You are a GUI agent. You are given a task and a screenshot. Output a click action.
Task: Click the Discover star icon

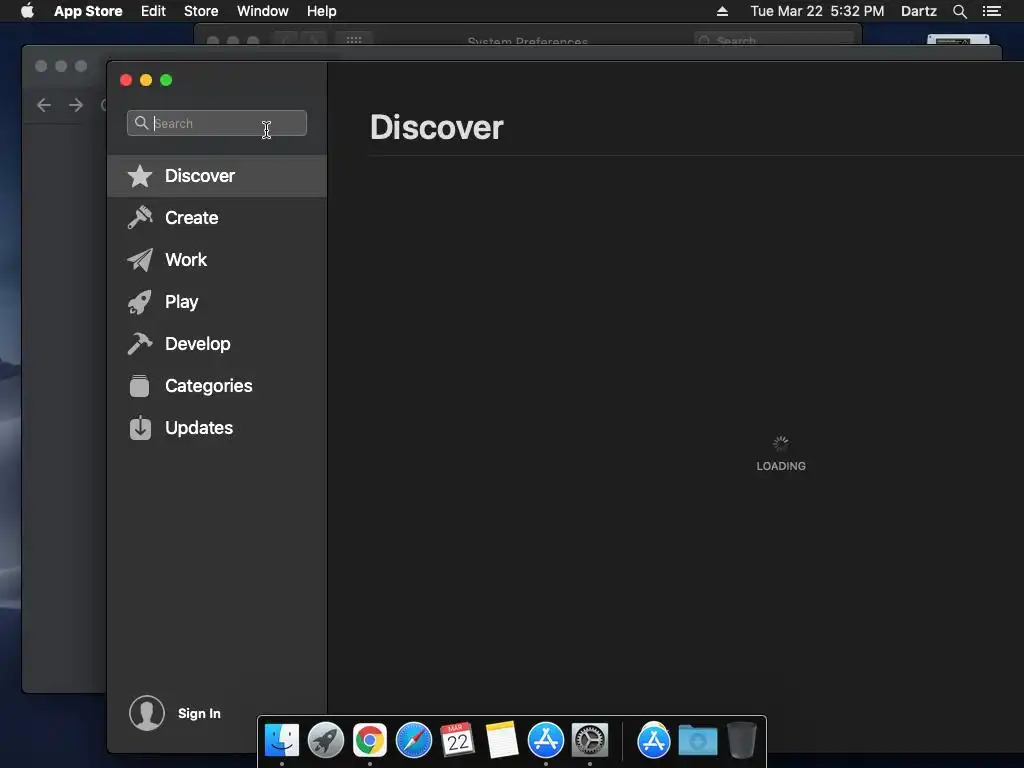point(140,176)
